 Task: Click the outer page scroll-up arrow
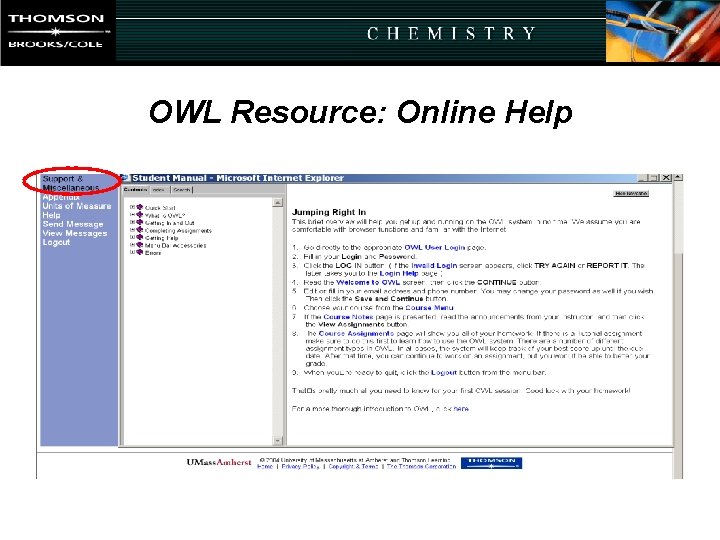click(x=678, y=177)
